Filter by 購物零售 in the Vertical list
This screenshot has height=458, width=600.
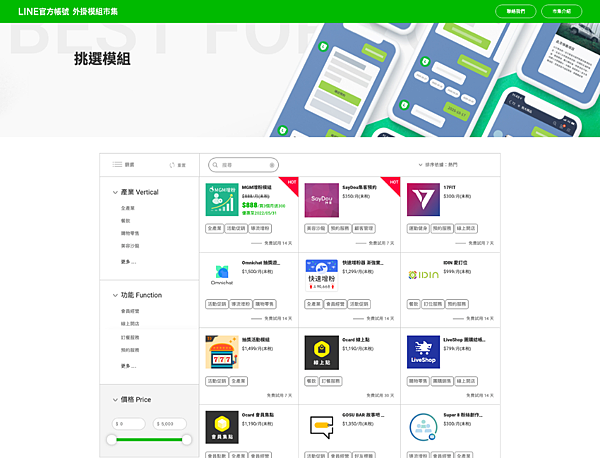coord(130,233)
